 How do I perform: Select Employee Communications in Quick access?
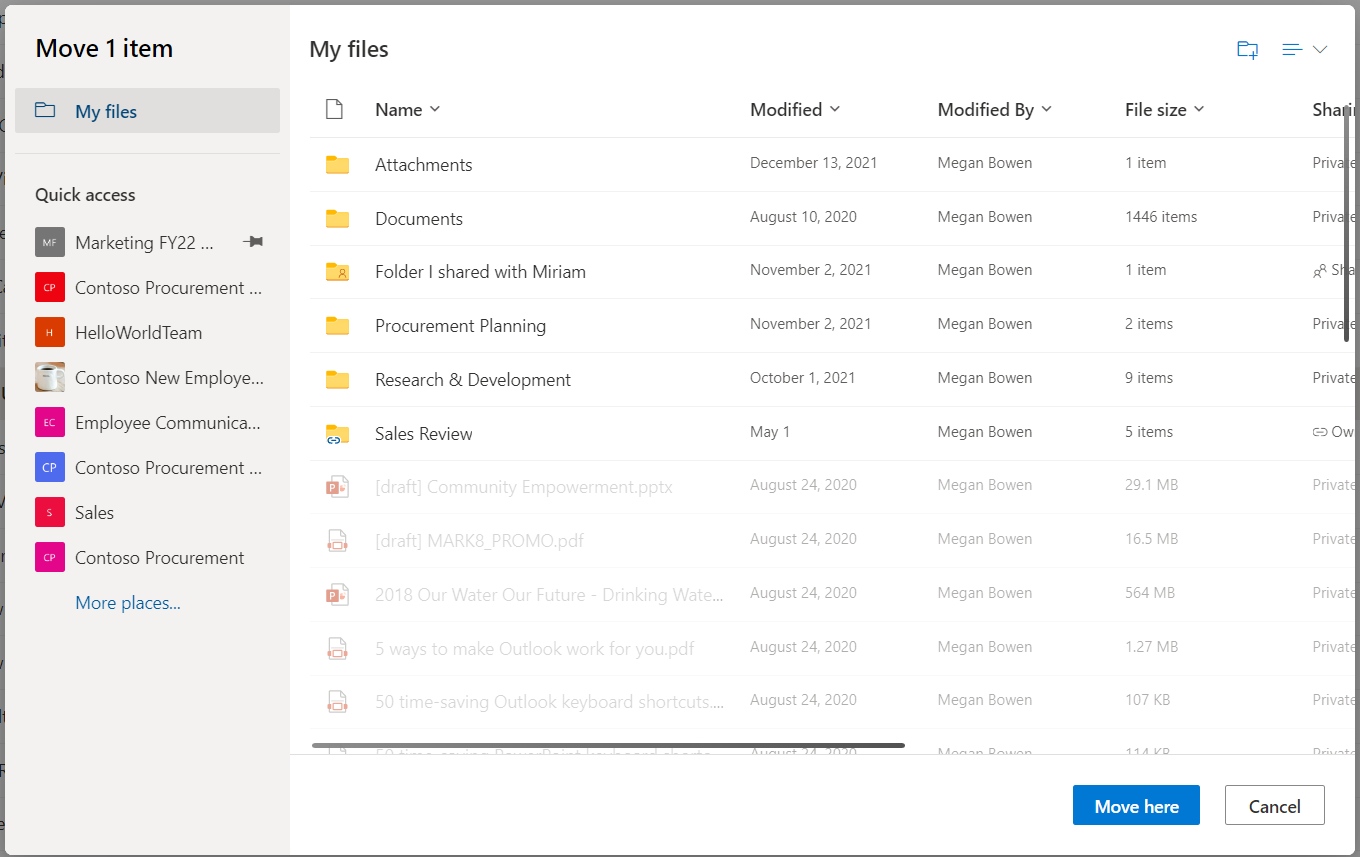pos(168,423)
